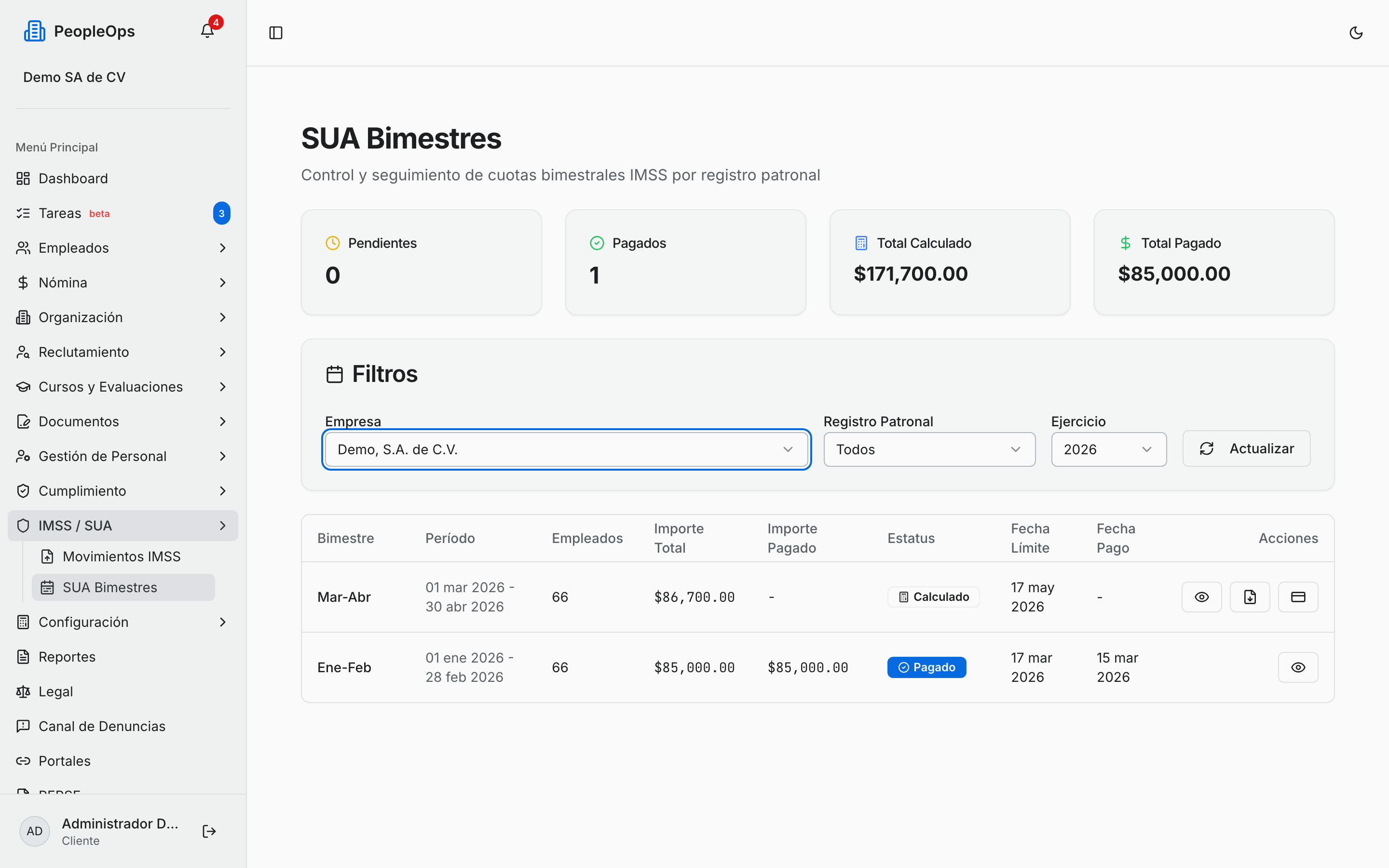
Task: Click the Cumplimiento shield icon
Action: click(x=23, y=491)
